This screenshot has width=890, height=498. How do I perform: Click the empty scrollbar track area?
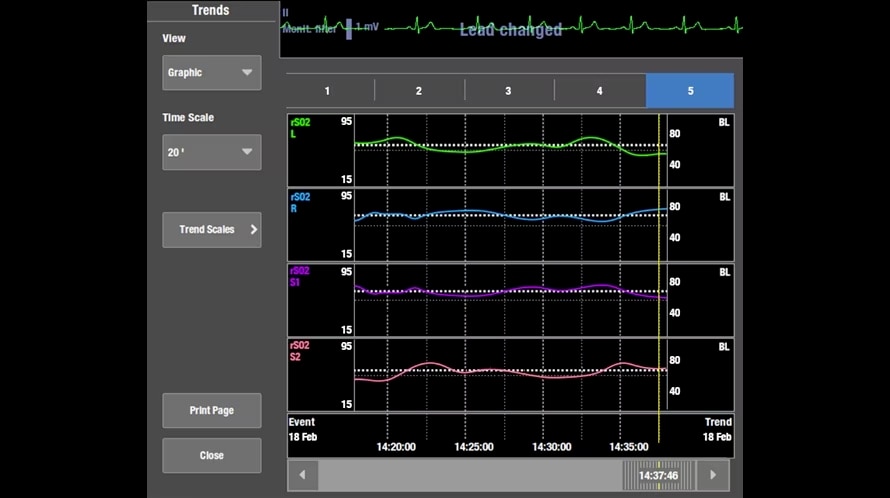click(470, 474)
